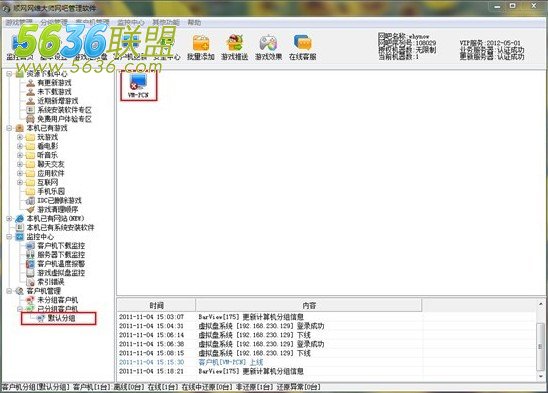Image resolution: width=548 pixels, height=393 pixels.
Task: Collapse the 本机已有游戏 tree node
Action: (x=9, y=128)
